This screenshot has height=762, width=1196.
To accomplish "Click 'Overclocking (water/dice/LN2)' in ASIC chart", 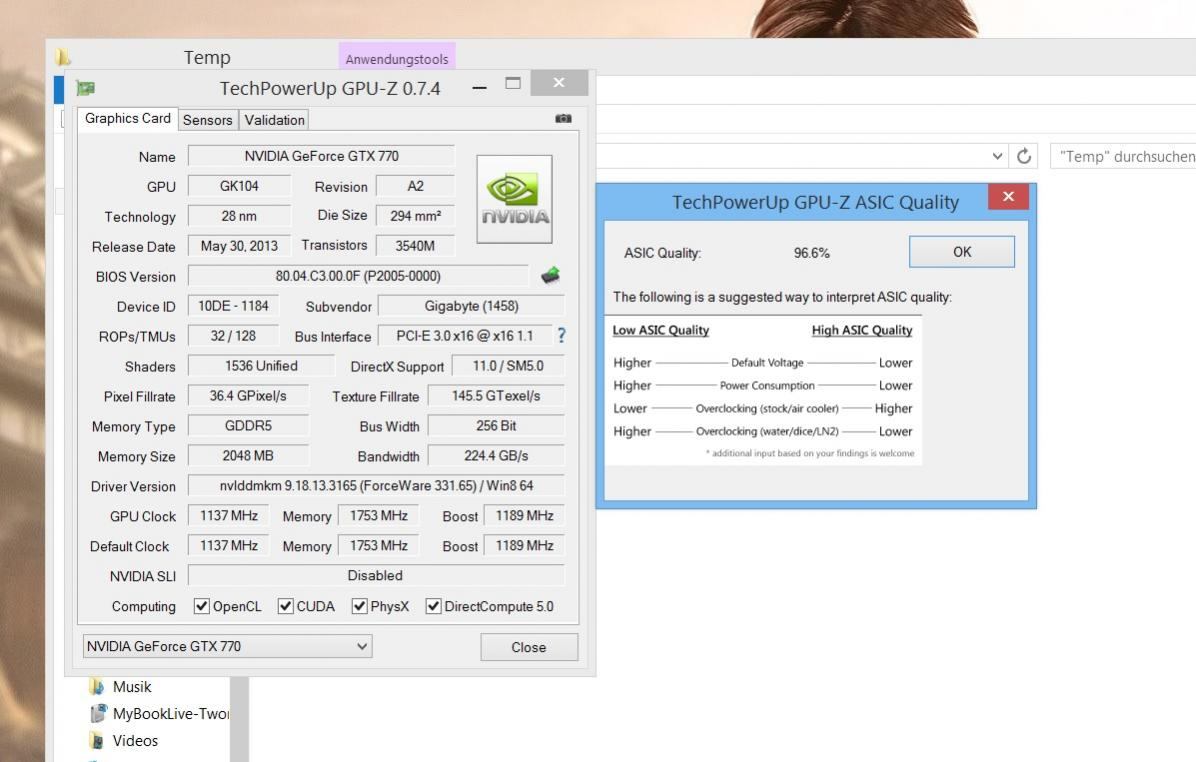I will click(x=767, y=432).
